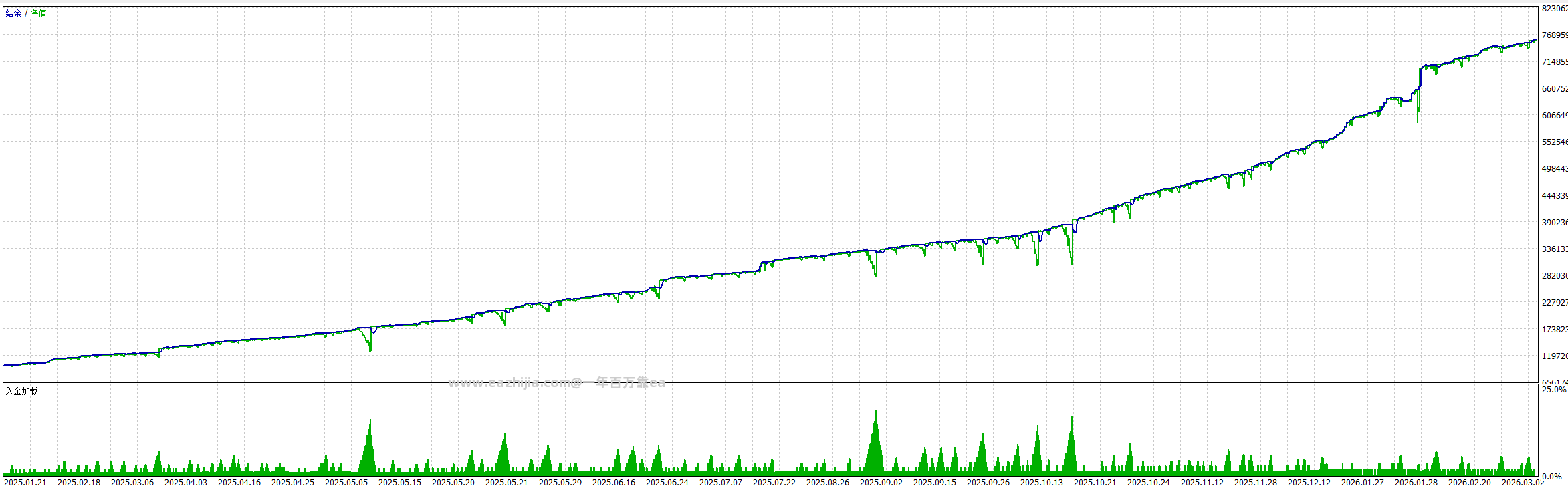Select the 2025.11.28 date label
This screenshot has width=1568, height=488.
(1256, 482)
